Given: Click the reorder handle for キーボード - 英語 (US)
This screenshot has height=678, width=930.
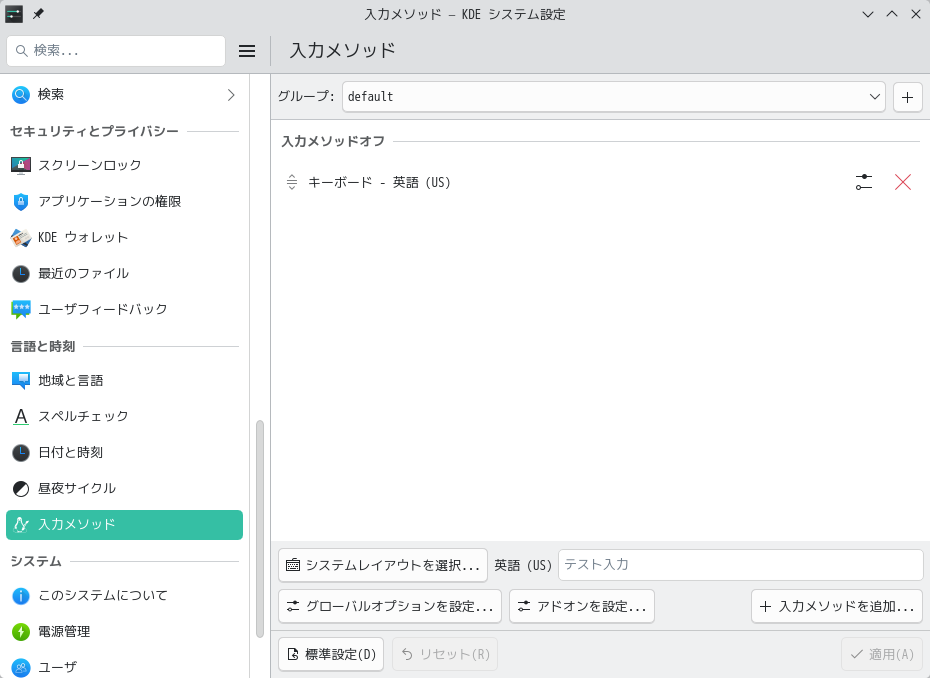Looking at the screenshot, I should 291,182.
